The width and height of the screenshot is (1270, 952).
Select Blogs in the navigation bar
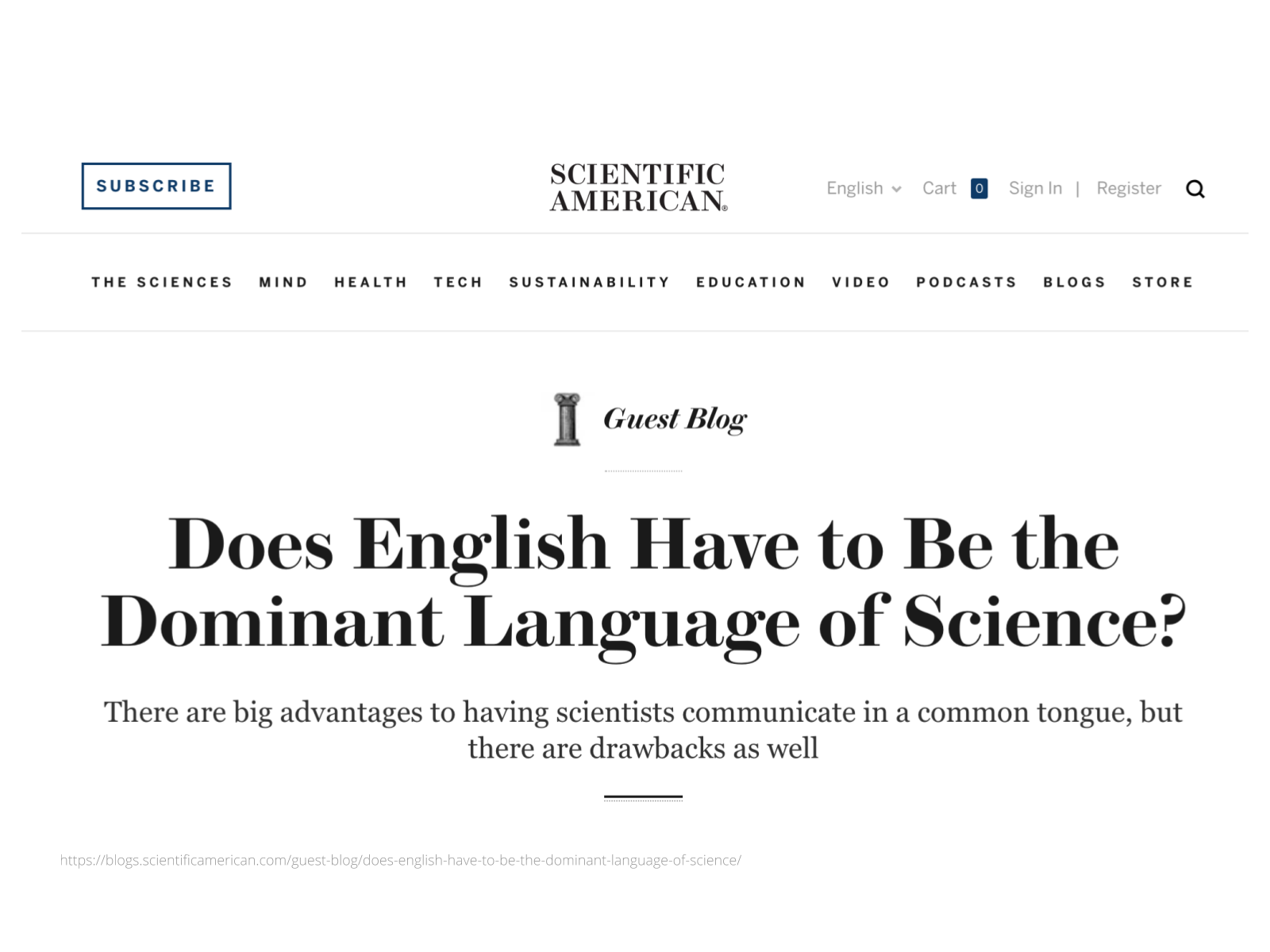tap(1074, 282)
